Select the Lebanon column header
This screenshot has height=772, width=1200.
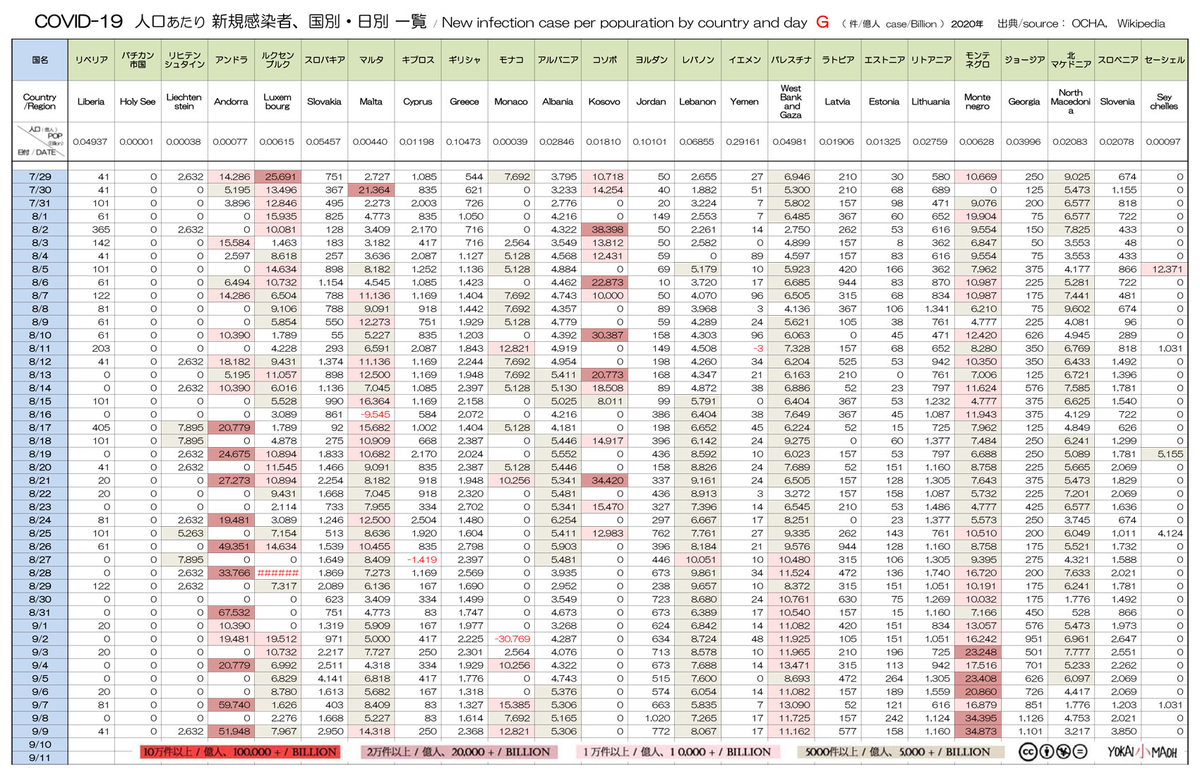[697, 100]
